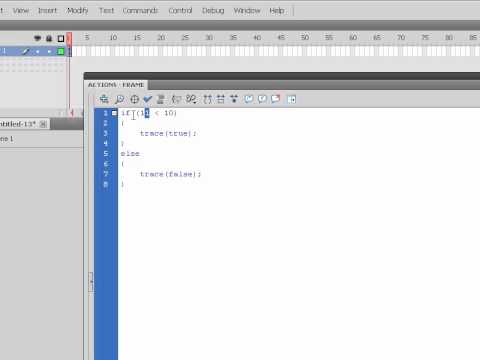Click line number 7 in the gutter
The height and width of the screenshot is (360, 480).
tap(106, 174)
